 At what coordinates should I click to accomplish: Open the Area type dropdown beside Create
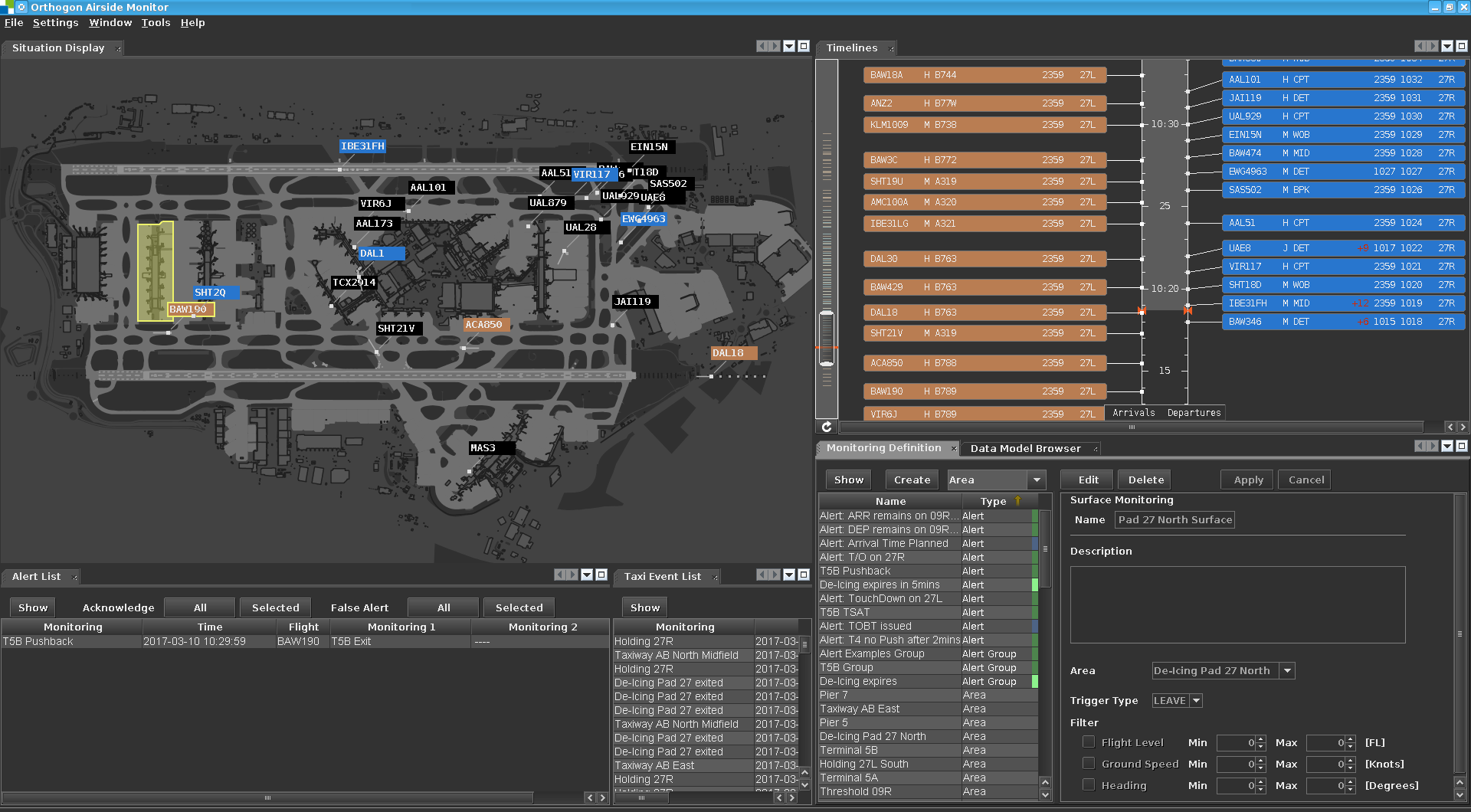[1037, 480]
